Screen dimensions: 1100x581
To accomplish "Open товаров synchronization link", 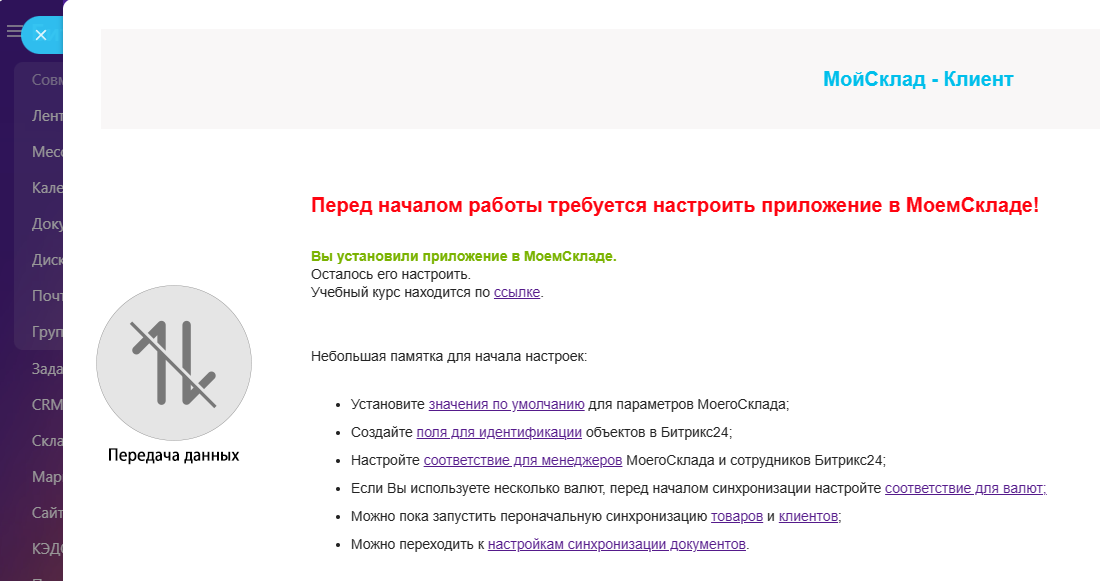I will (737, 516).
